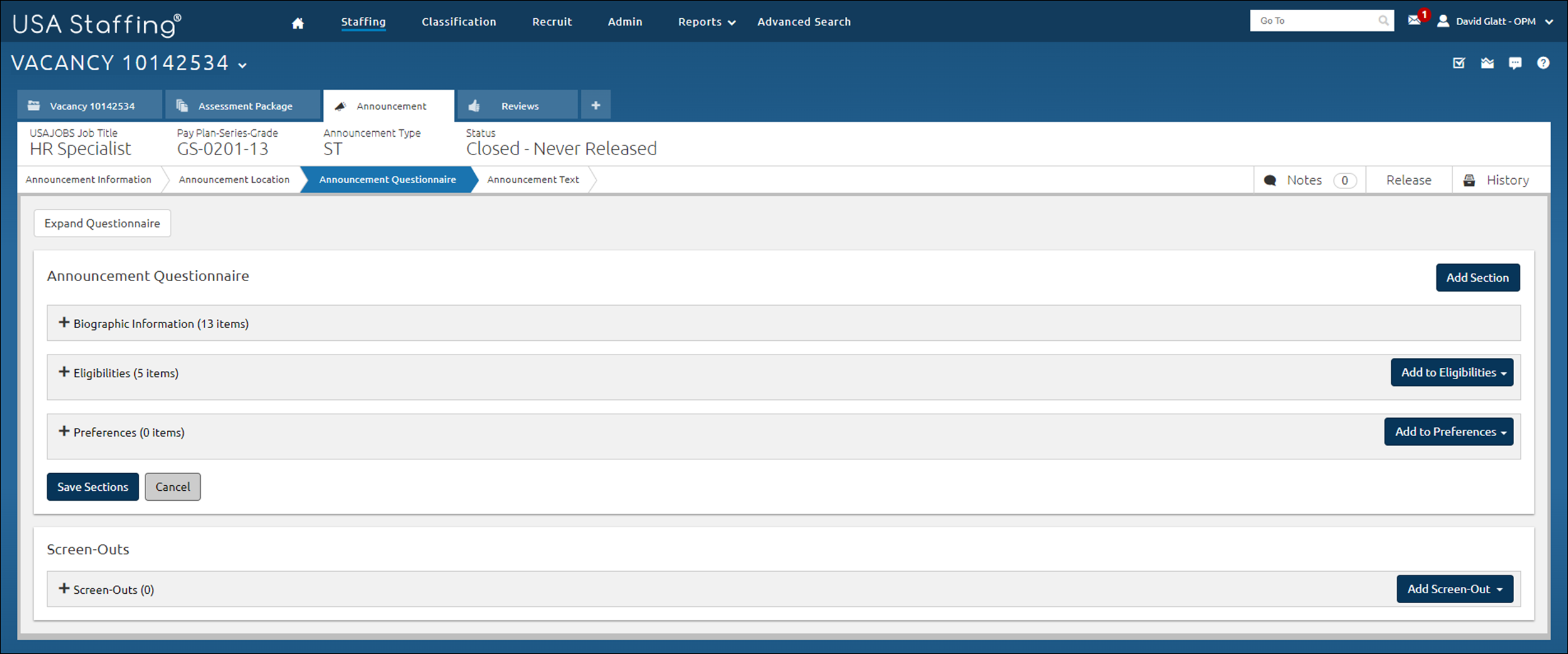Go to Announcement Location step
The height and width of the screenshot is (654, 1568).
(234, 180)
